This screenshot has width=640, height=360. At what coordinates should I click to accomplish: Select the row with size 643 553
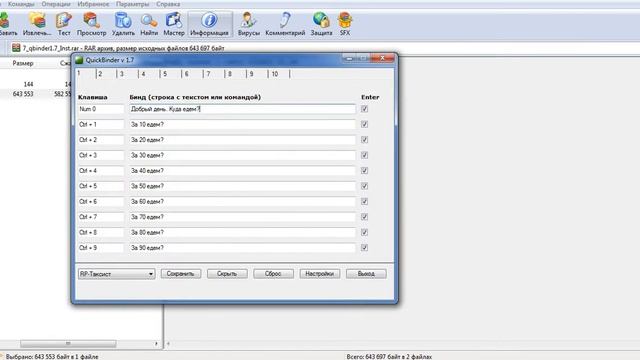tap(36, 94)
